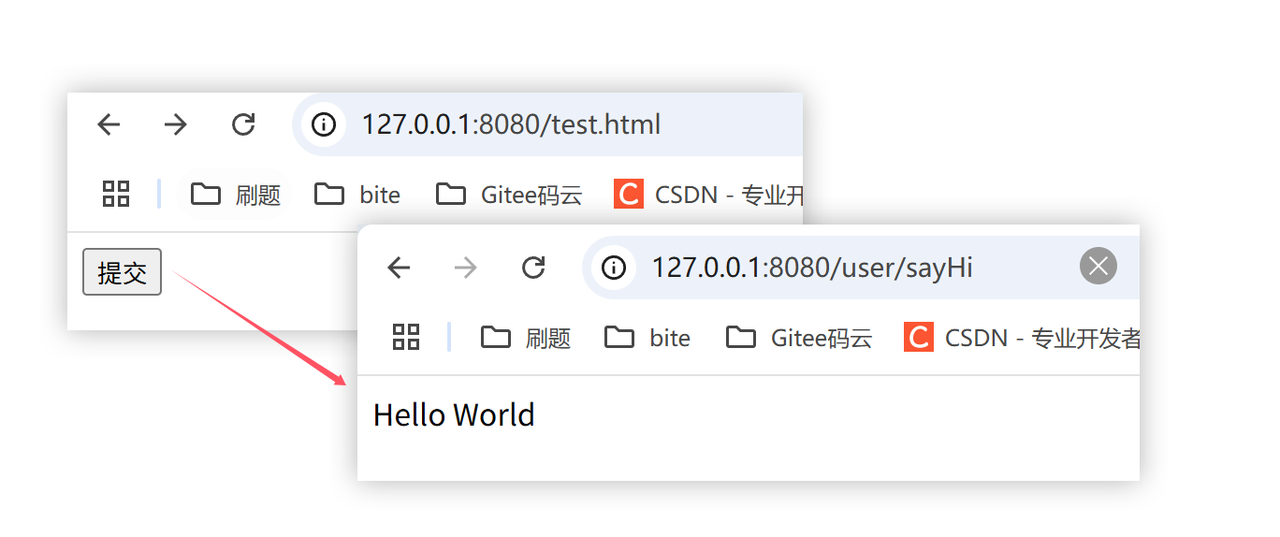The height and width of the screenshot is (537, 1280).
Task: Open Gitee码云 bookmark folder in upper window
Action: [509, 194]
